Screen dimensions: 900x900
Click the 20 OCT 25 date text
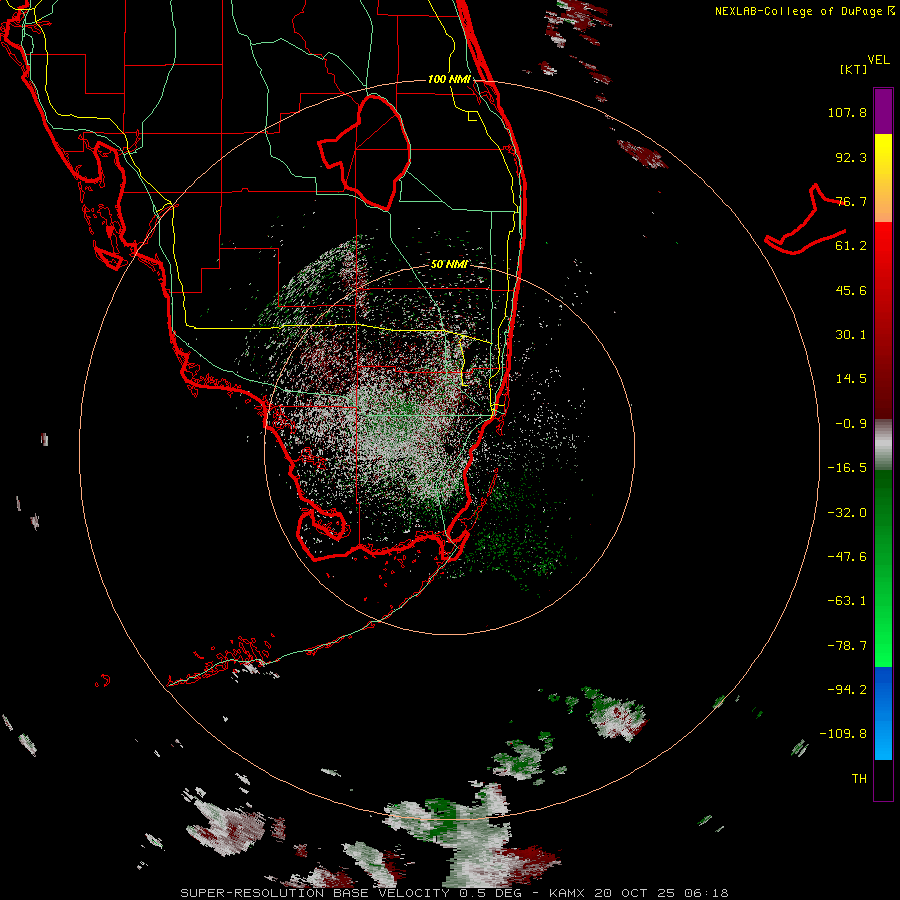pyautogui.click(x=637, y=893)
